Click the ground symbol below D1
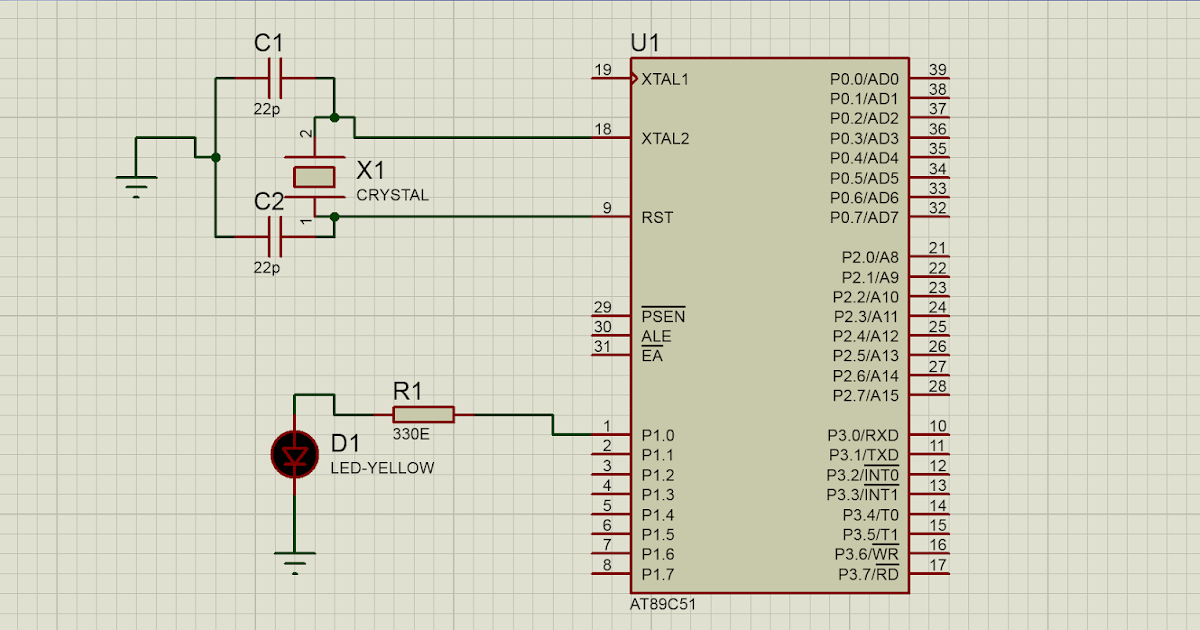This screenshot has height=630, width=1200. (x=294, y=563)
